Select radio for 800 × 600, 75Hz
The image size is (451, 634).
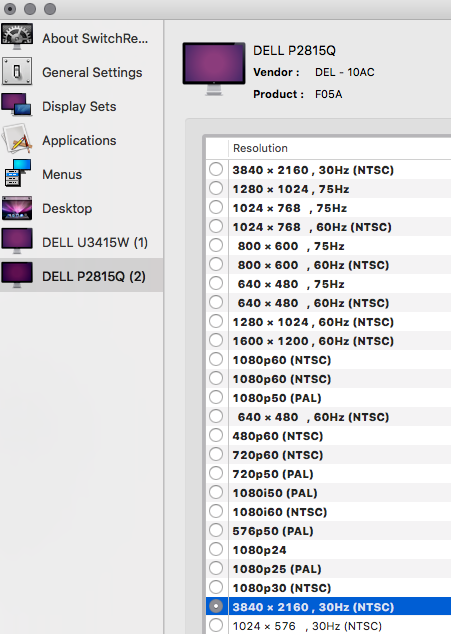[x=216, y=245]
